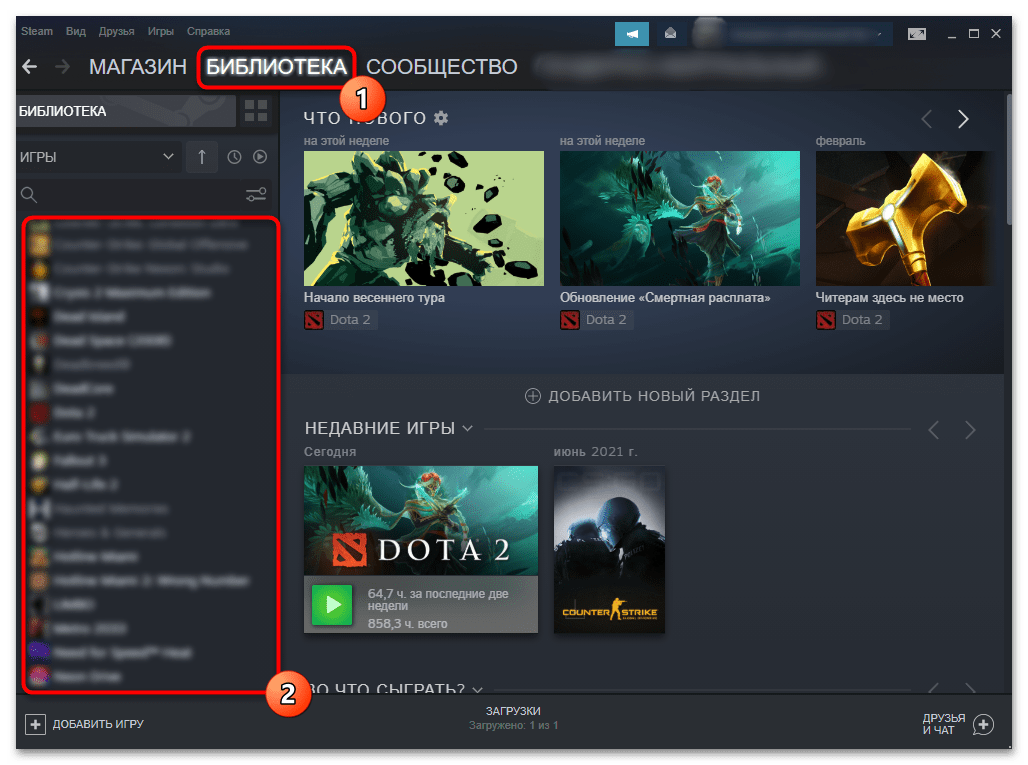
Task: Click Dota 2 tag under Читерам здесь не место
Action: point(852,320)
